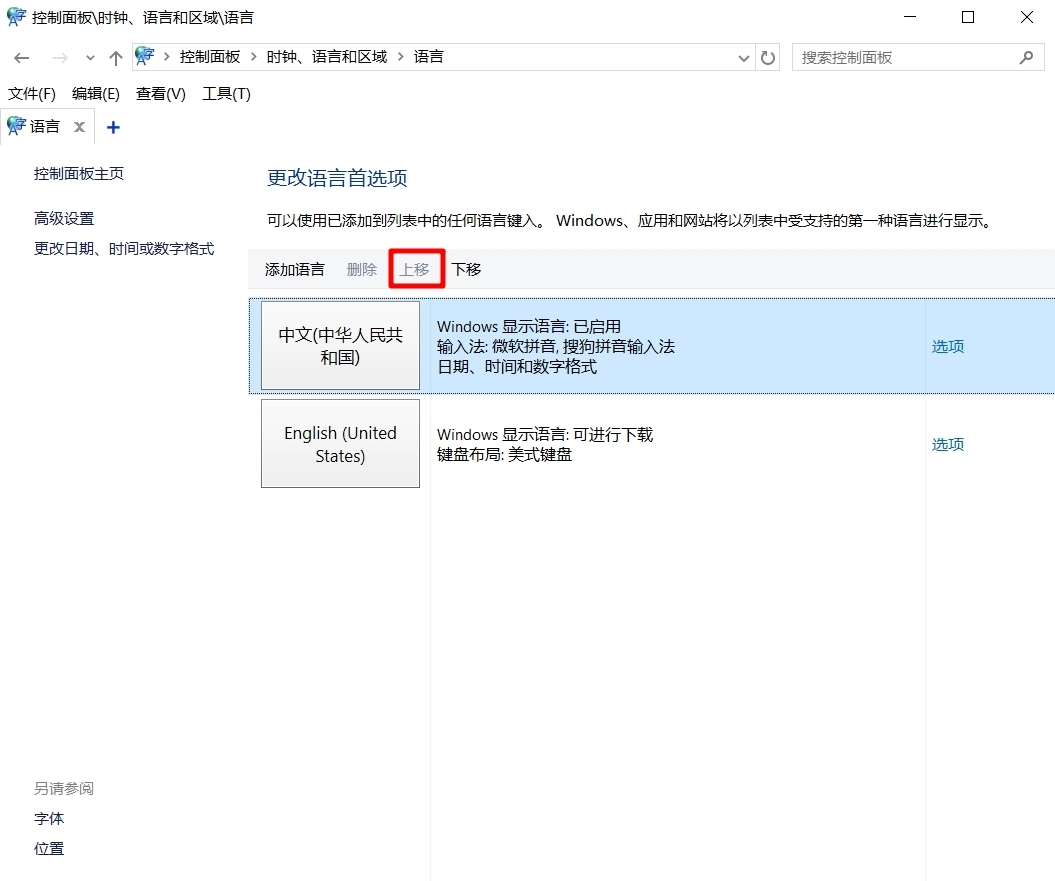Image resolution: width=1055 pixels, height=881 pixels.
Task: Click 添加语言 to add a language
Action: [x=294, y=268]
